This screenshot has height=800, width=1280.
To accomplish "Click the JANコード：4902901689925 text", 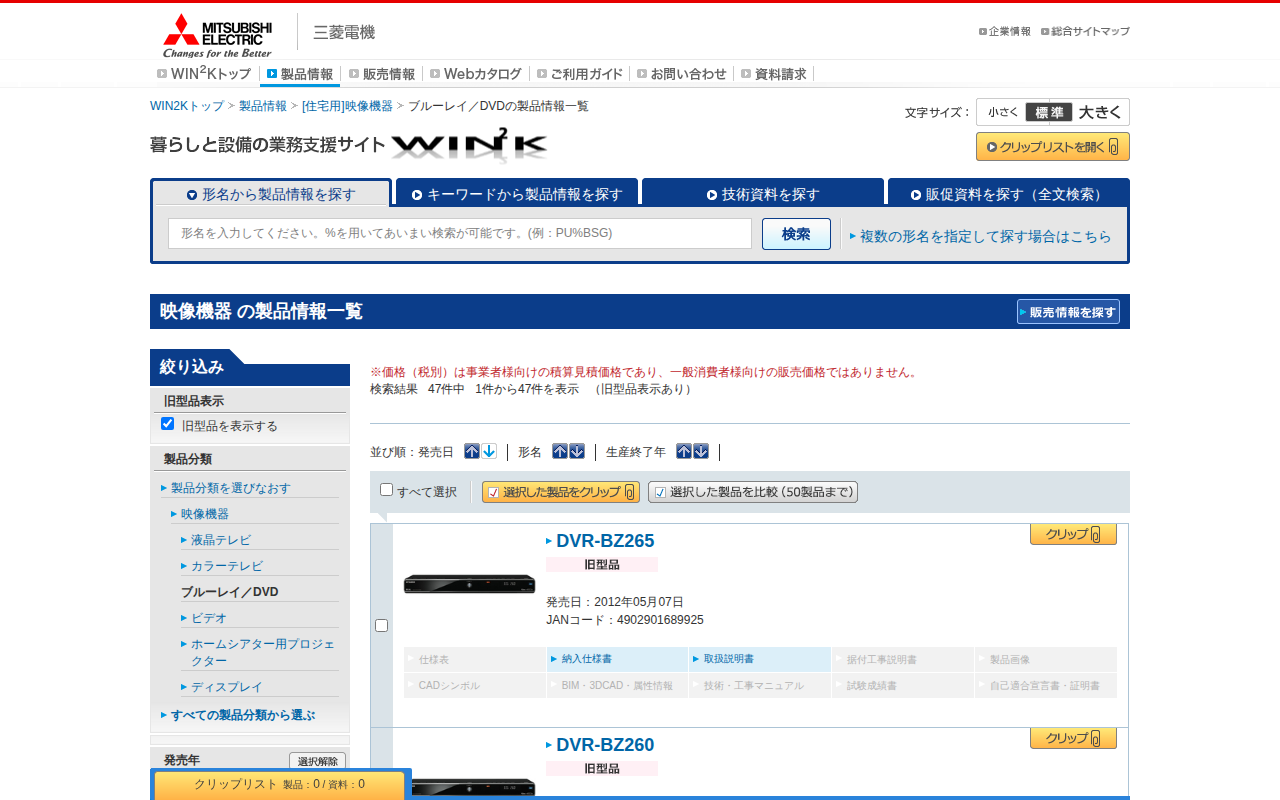I will coord(625,620).
